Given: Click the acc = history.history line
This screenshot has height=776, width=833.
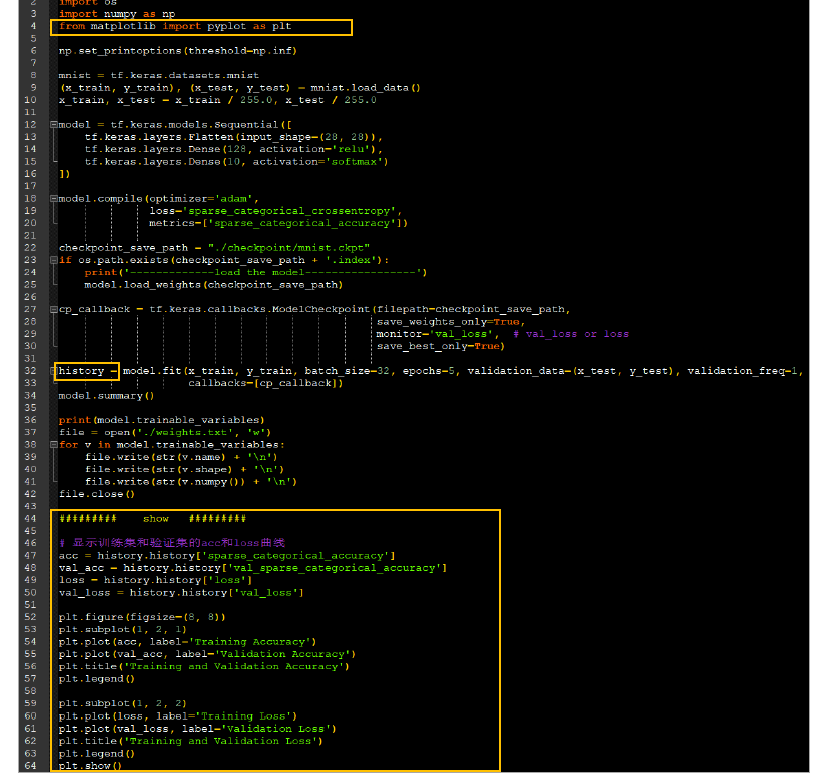Looking at the screenshot, I should 227,556.
